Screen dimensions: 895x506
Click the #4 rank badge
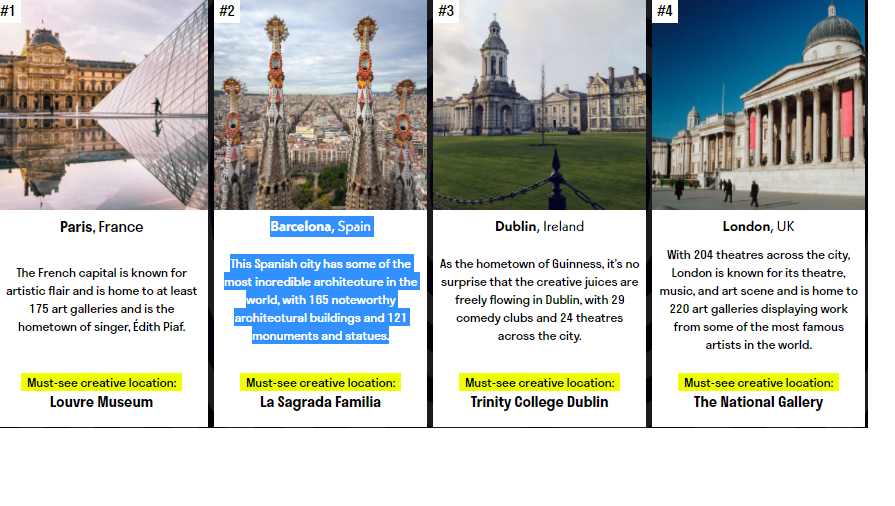[x=665, y=11]
